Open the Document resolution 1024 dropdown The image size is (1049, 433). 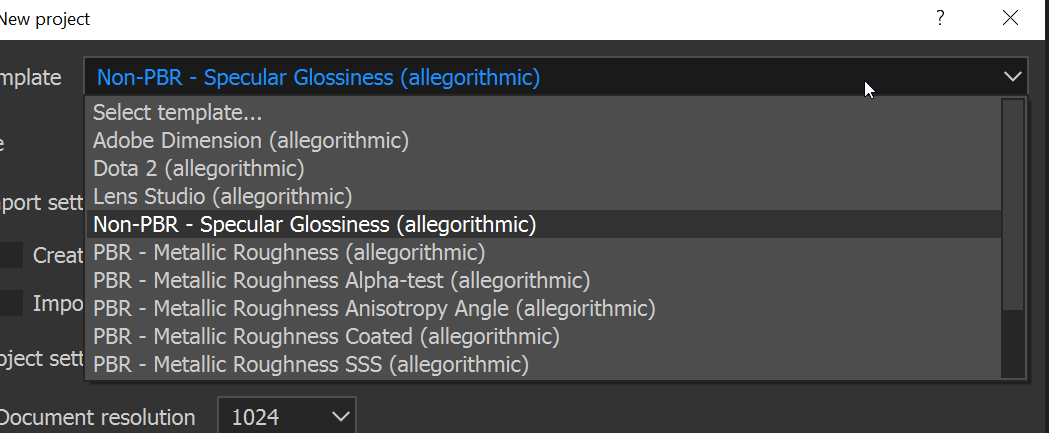coord(287,416)
